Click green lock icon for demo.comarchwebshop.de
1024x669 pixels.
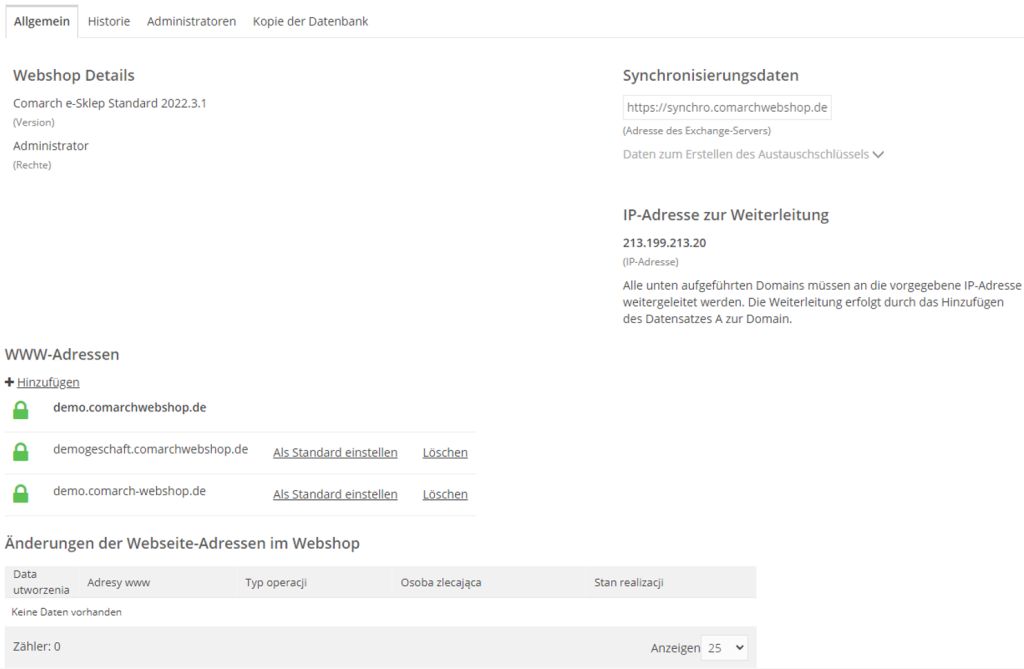[21, 410]
